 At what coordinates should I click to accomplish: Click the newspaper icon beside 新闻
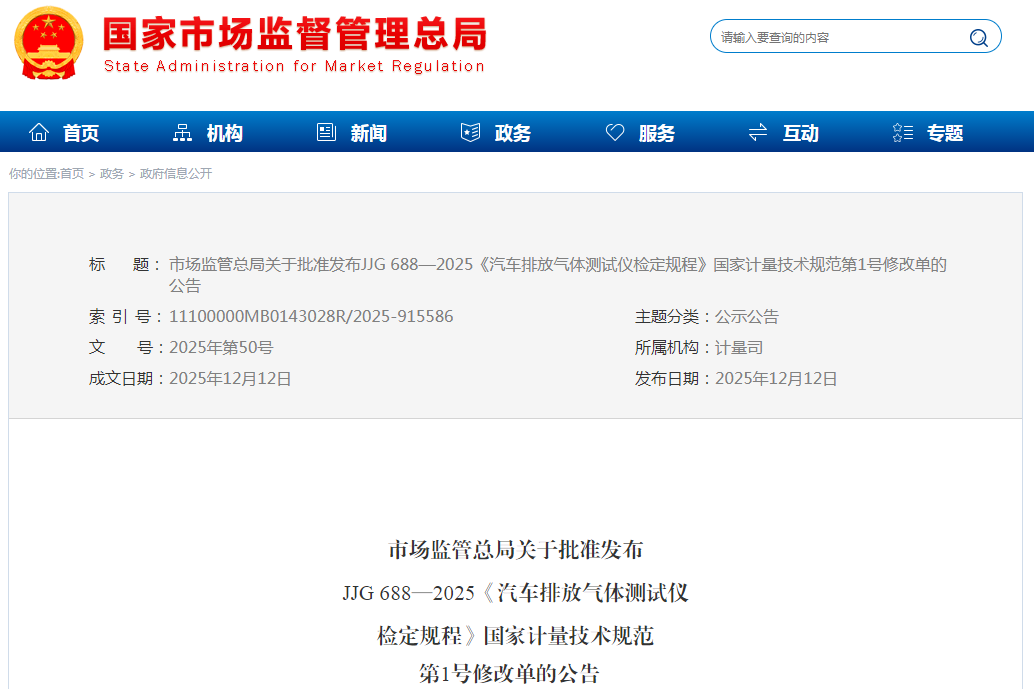pyautogui.click(x=326, y=132)
